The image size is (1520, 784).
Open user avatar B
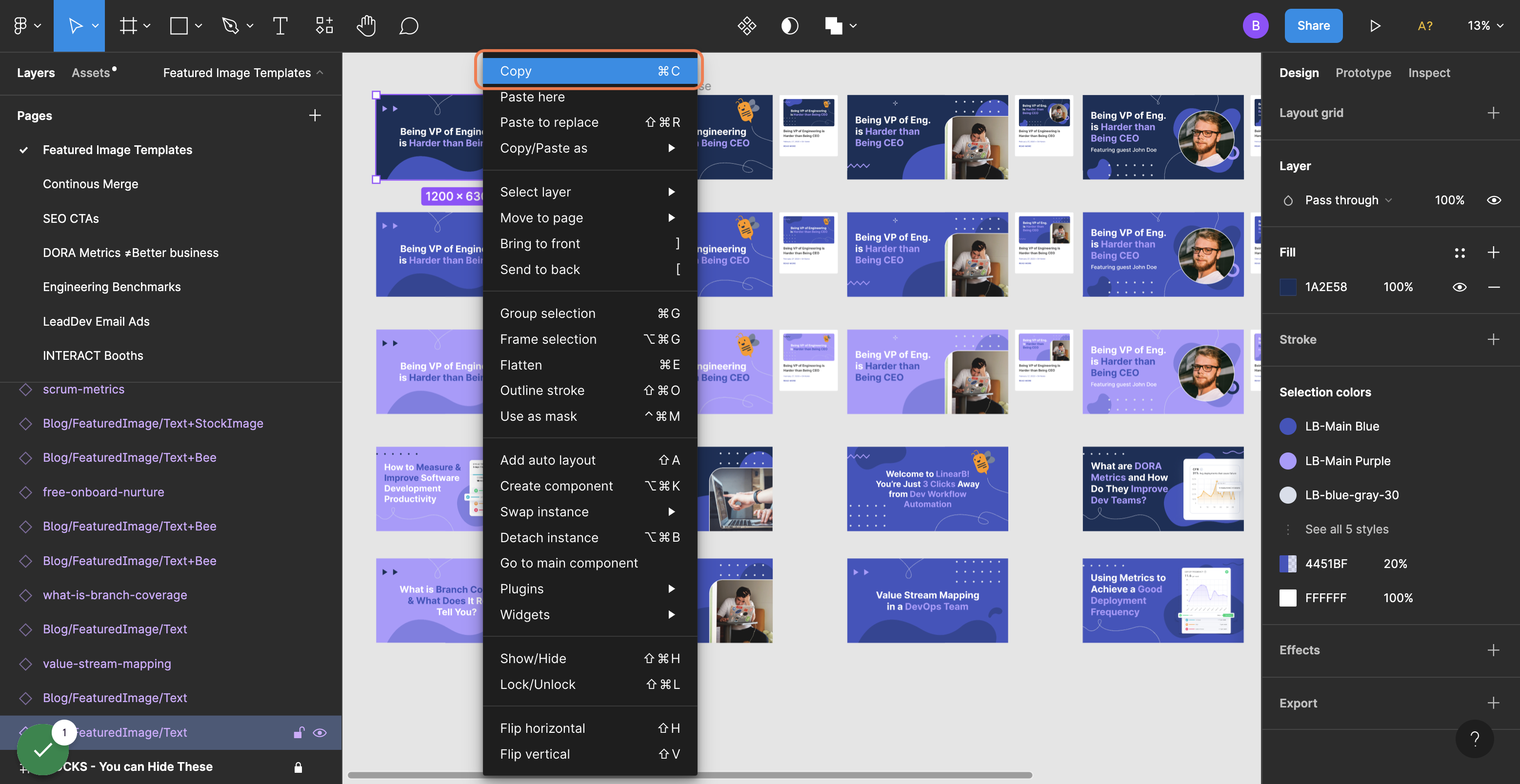(x=1255, y=25)
